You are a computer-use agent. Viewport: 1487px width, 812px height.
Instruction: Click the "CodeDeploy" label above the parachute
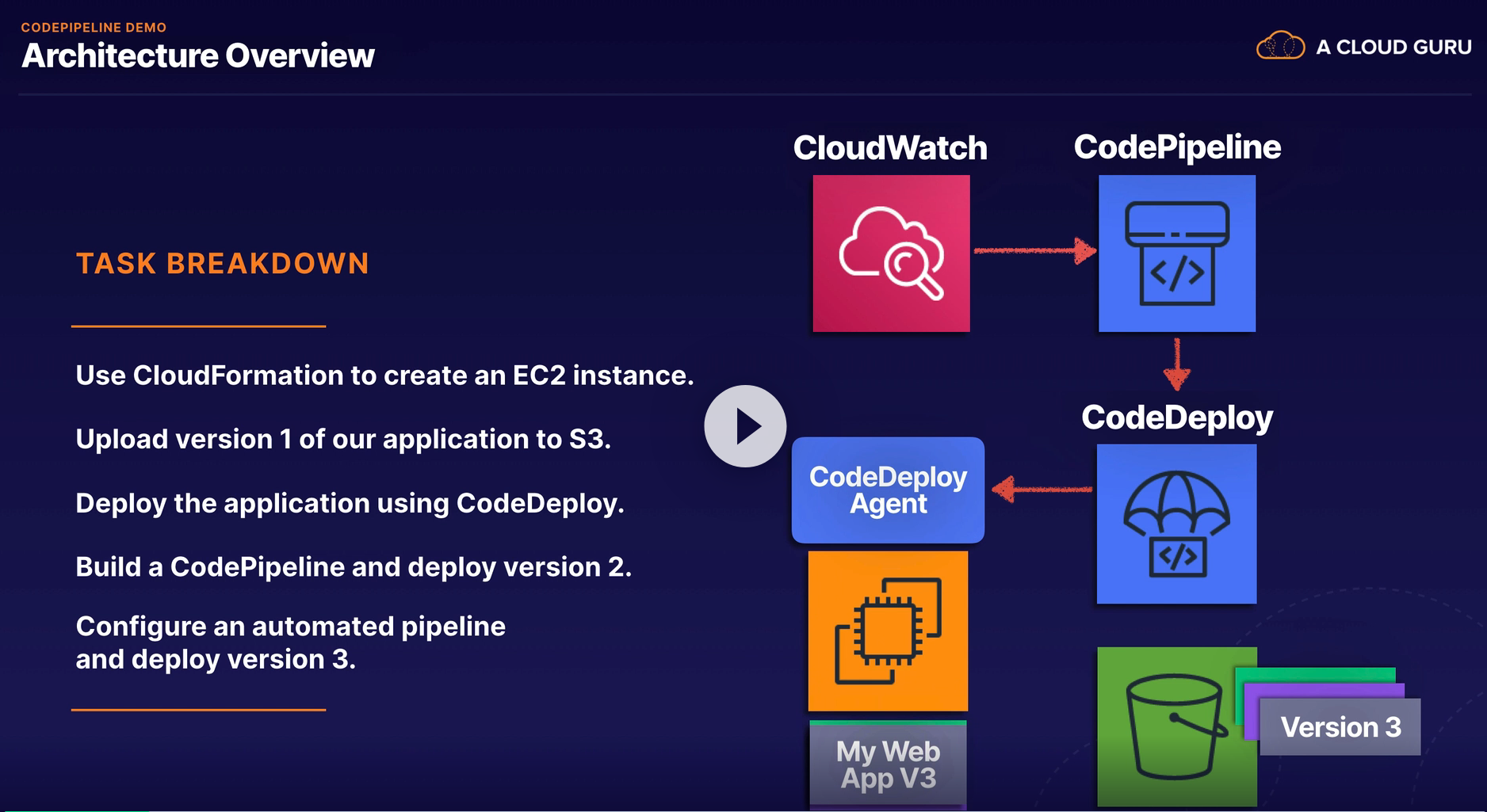tap(1177, 417)
